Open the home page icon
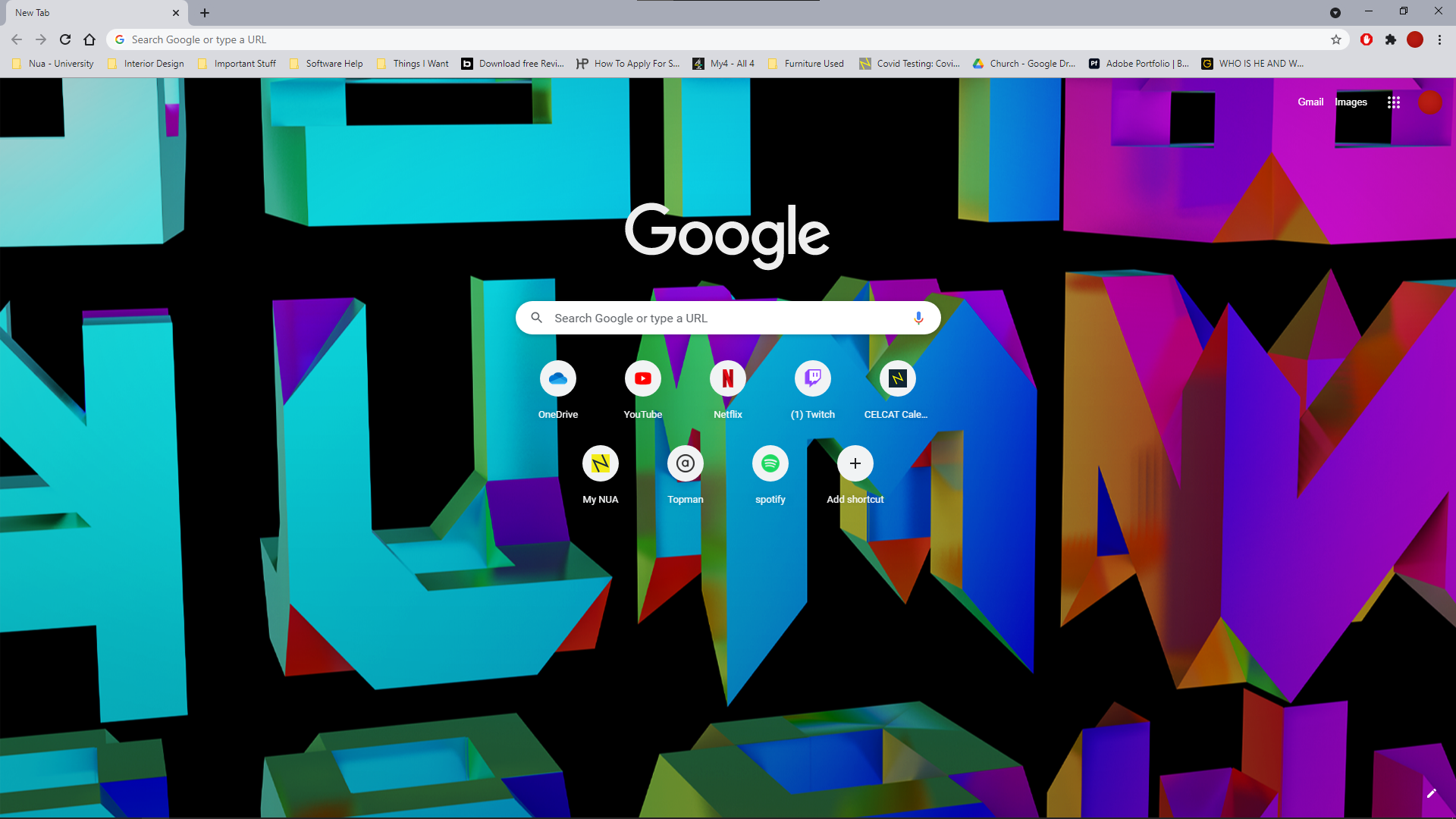 (89, 39)
